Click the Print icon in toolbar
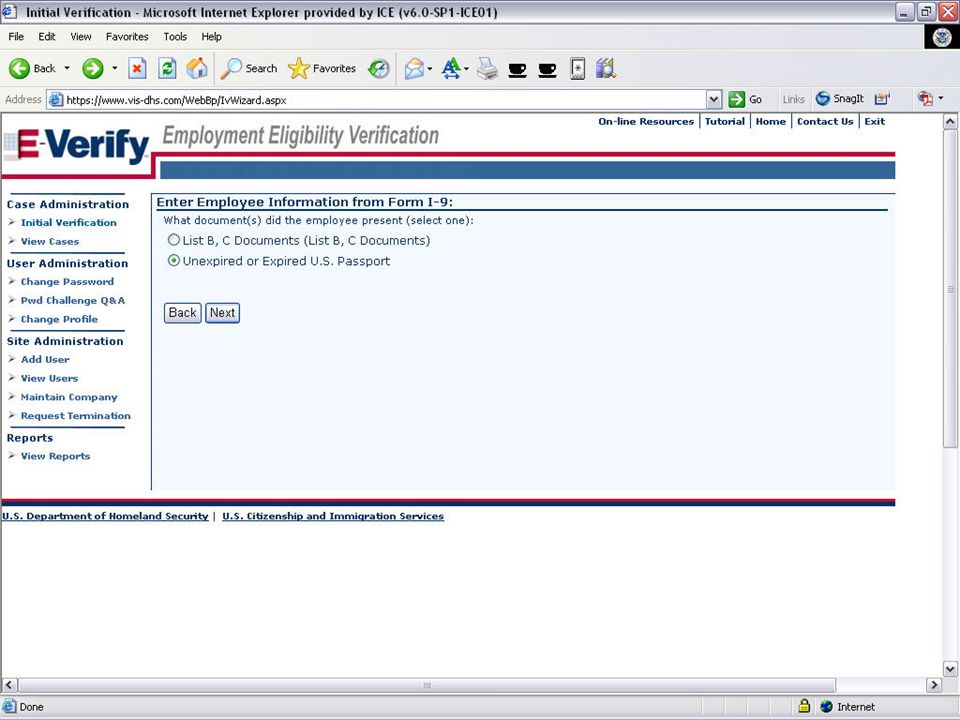 coord(487,69)
